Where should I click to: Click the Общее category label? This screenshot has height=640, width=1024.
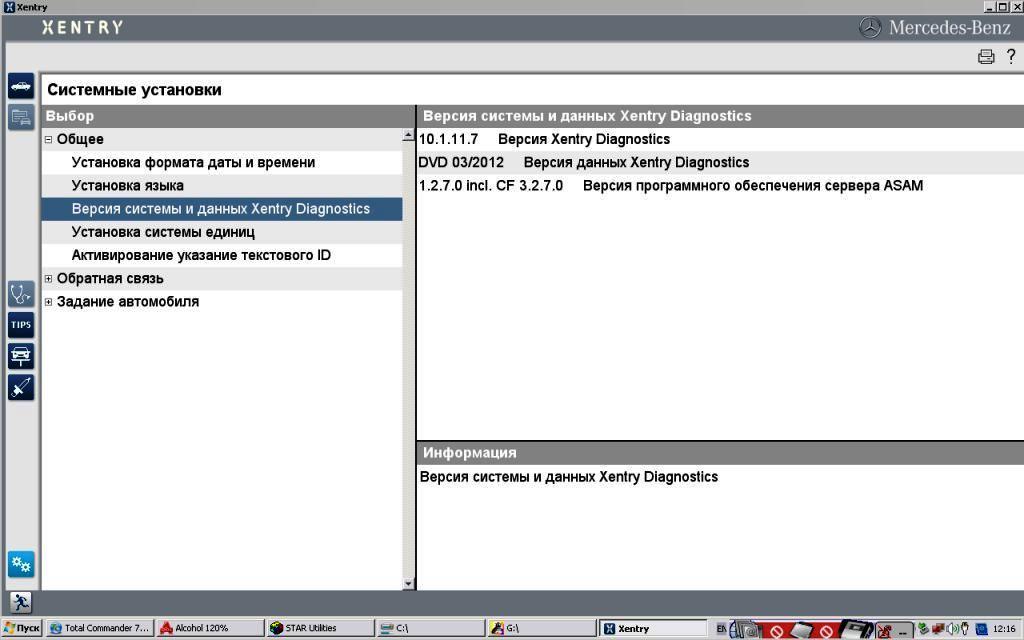[80, 139]
